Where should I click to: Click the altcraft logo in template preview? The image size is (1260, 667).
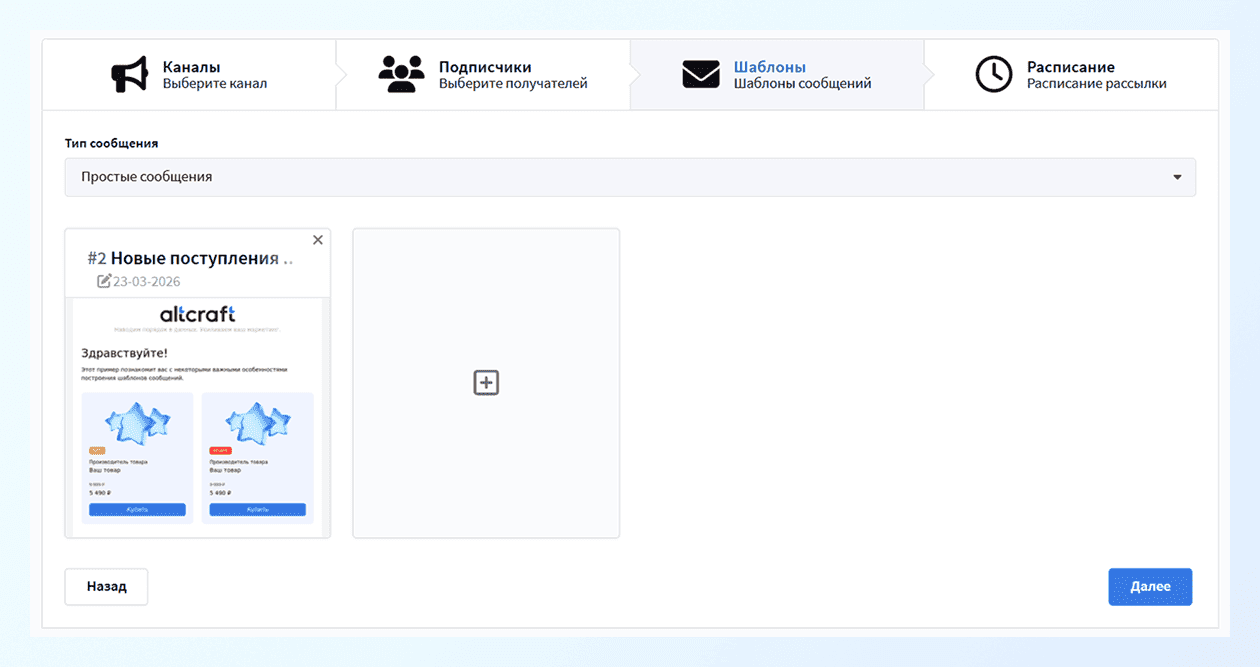197,315
